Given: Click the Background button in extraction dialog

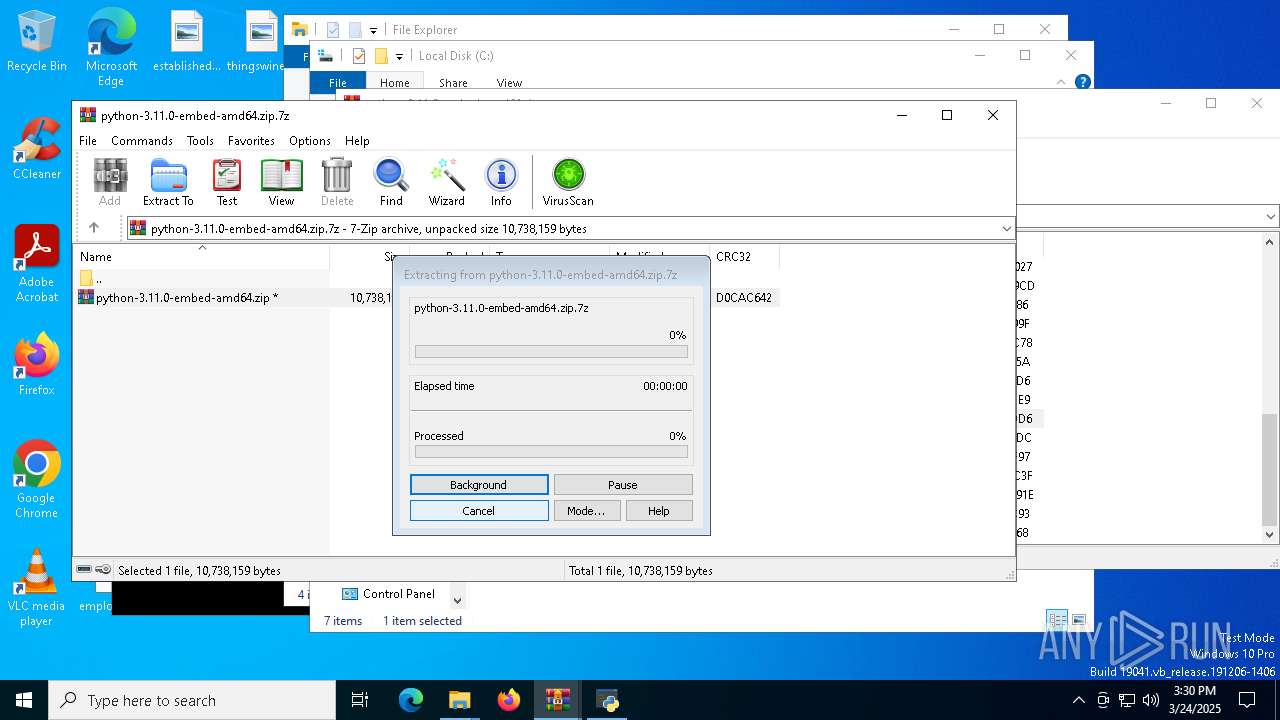Looking at the screenshot, I should (x=479, y=485).
